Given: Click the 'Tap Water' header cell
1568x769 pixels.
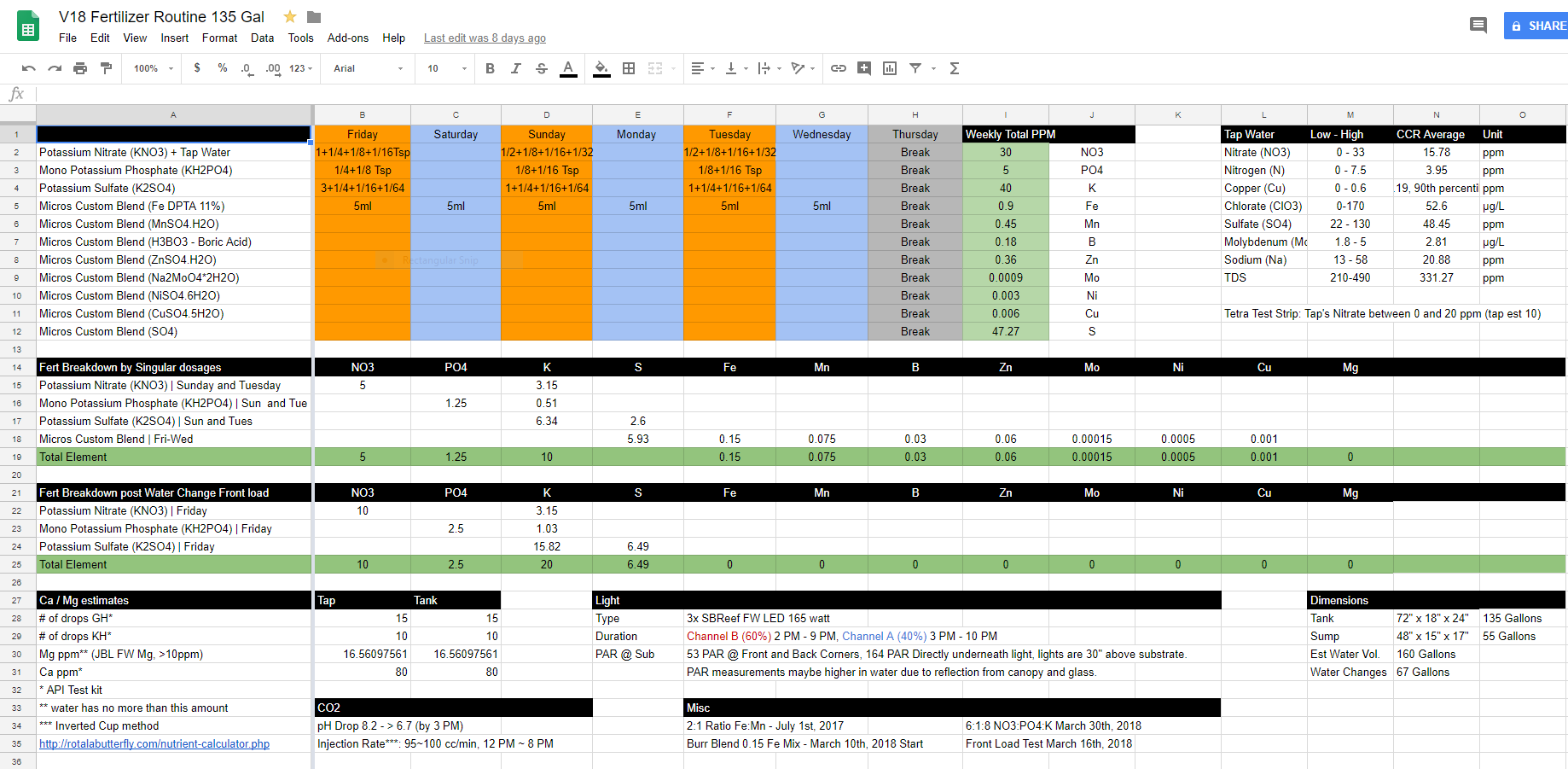Looking at the screenshot, I should point(1264,134).
